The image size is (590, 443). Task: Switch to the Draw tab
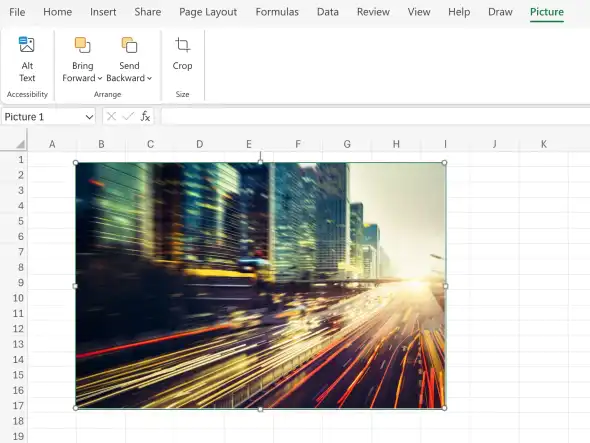pos(500,12)
